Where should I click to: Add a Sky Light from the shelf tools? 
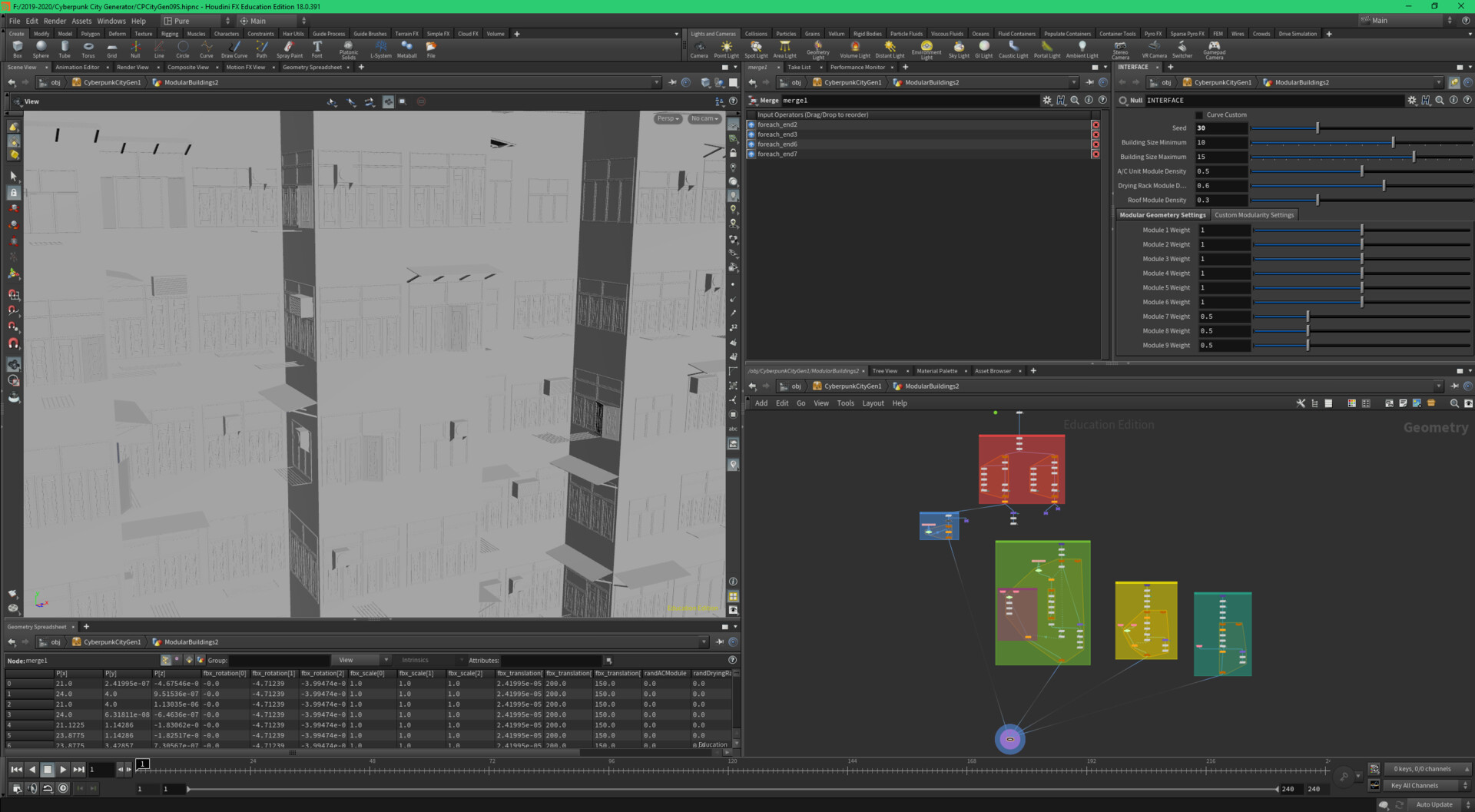(x=959, y=48)
